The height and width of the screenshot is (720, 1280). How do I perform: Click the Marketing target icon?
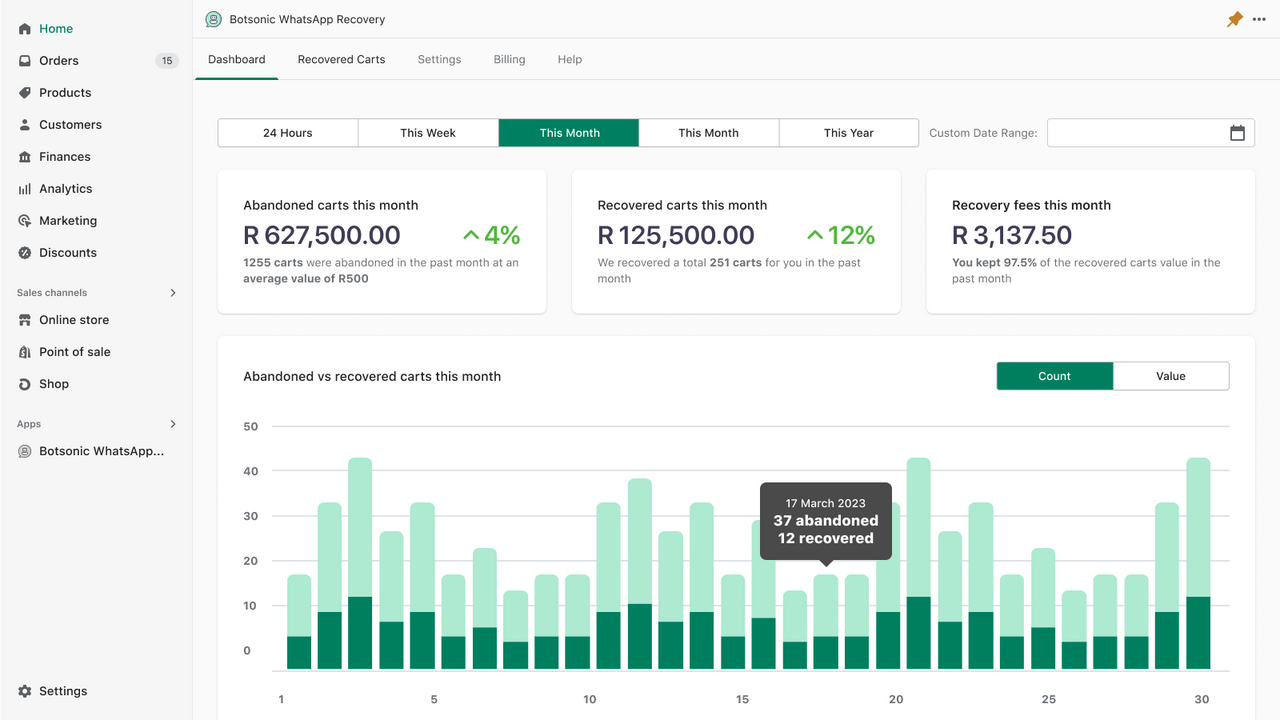click(x=25, y=221)
